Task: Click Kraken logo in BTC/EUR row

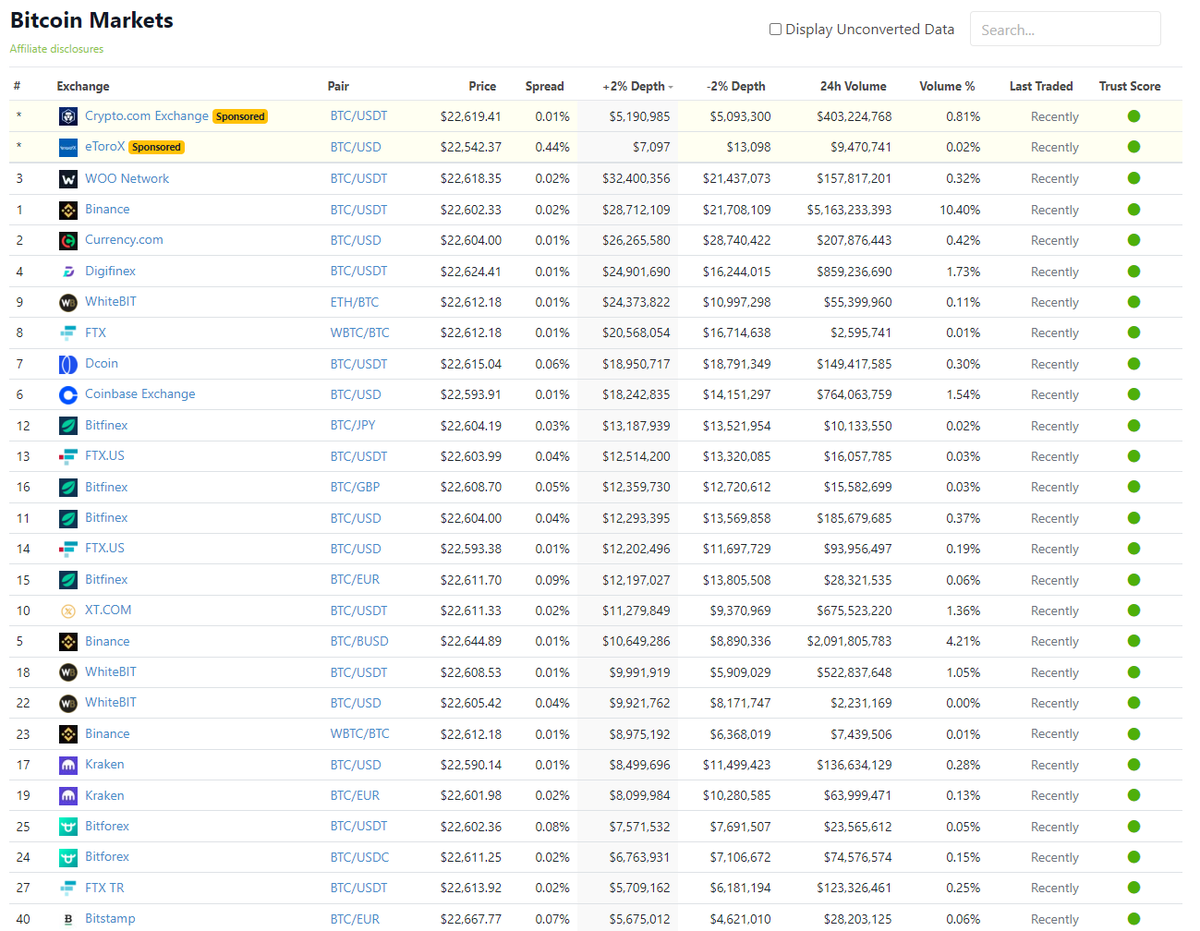Action: (x=68, y=797)
